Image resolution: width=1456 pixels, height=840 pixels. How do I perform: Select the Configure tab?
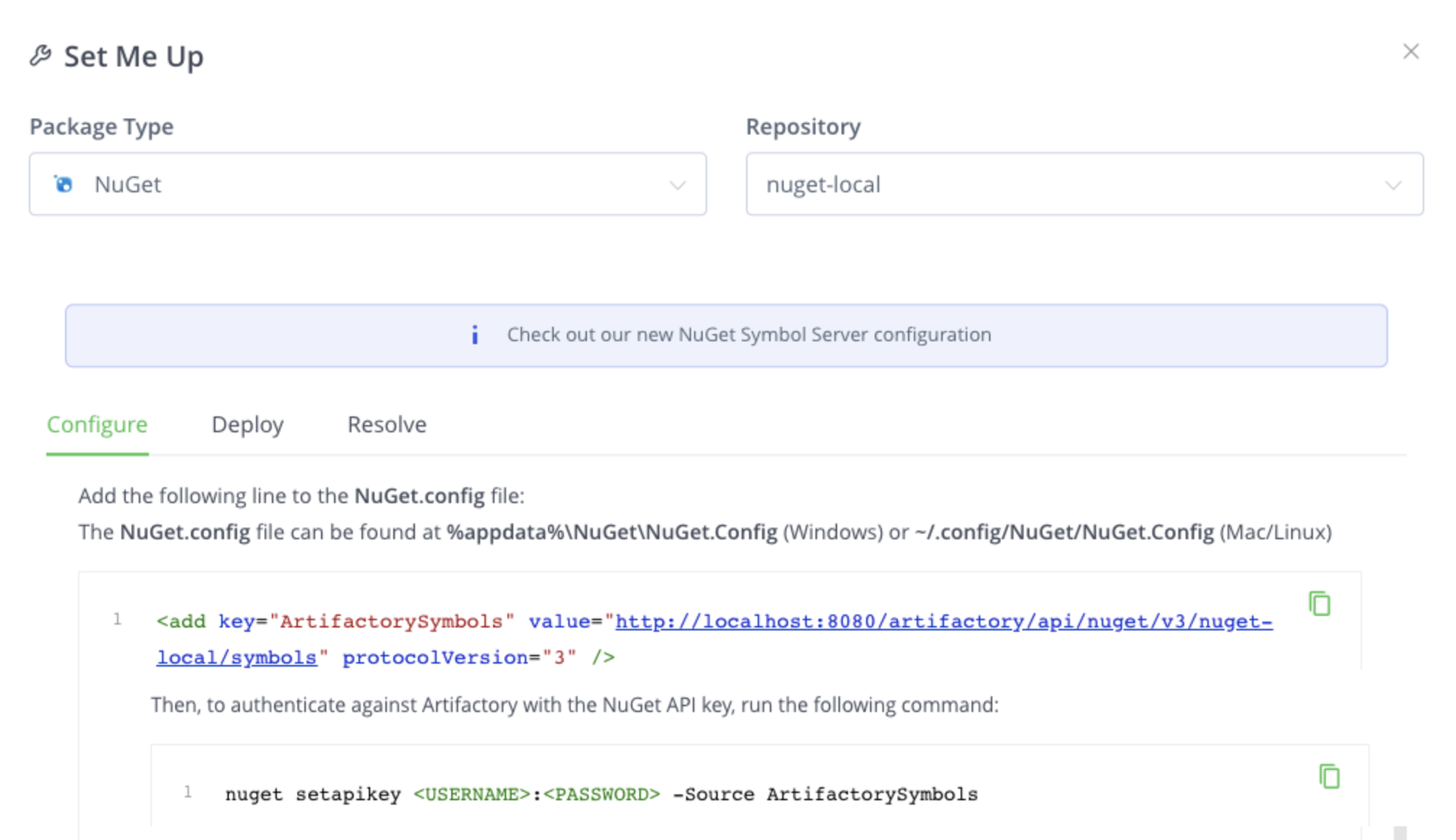pos(97,424)
